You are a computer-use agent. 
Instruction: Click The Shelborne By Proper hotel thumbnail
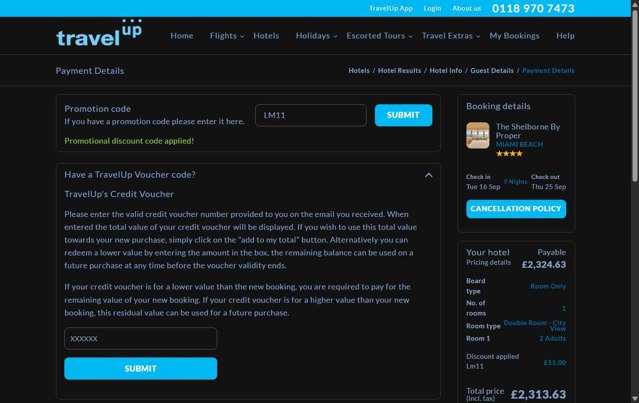point(478,136)
